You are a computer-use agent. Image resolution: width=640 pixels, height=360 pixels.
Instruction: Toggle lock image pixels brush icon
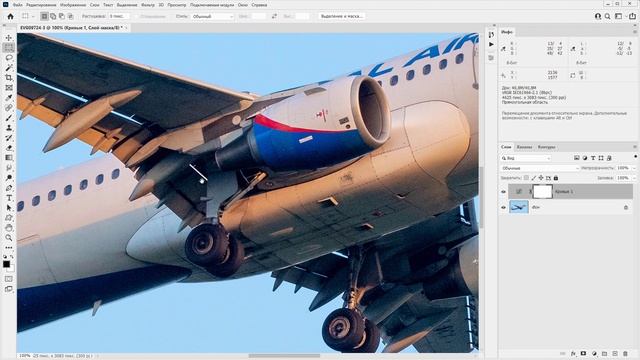coord(533,178)
